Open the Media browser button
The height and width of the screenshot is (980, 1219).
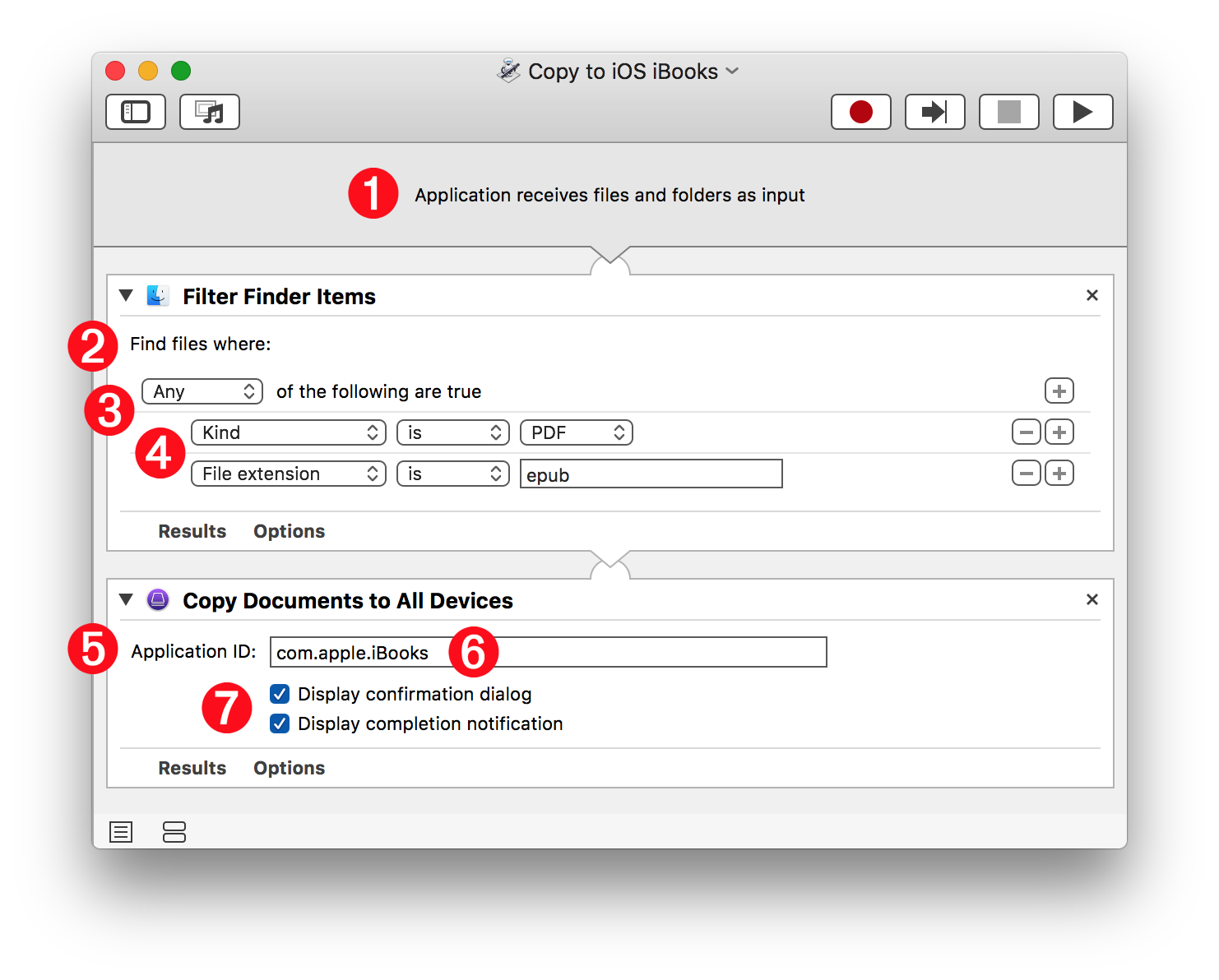[x=210, y=112]
